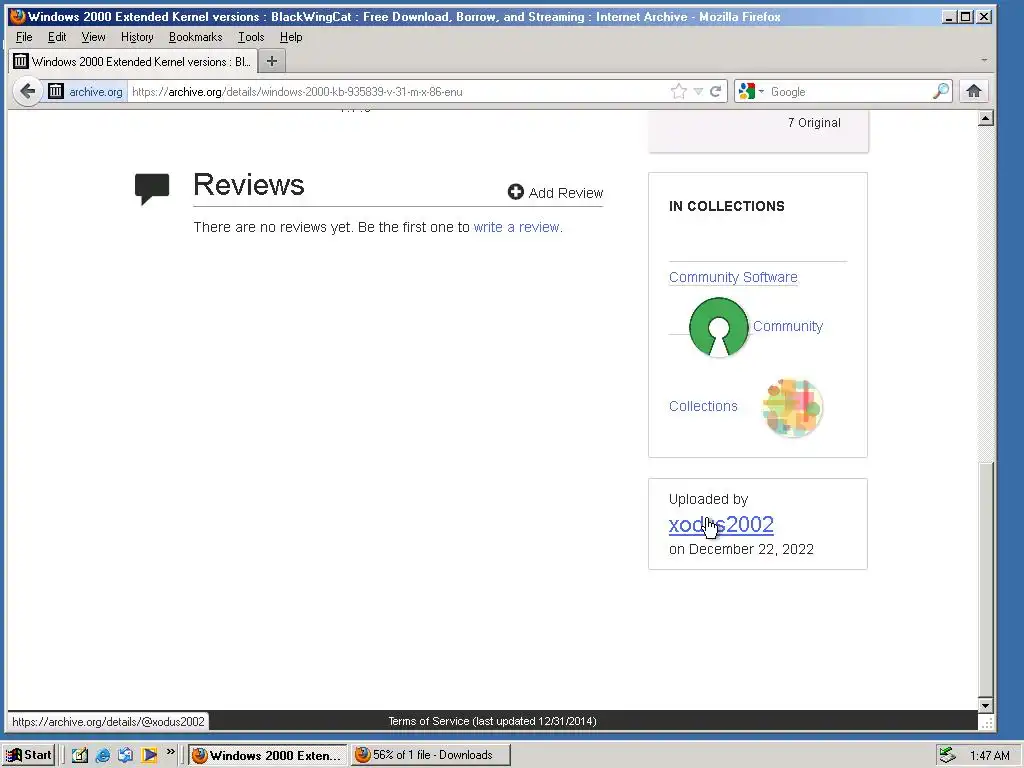Image resolution: width=1024 pixels, height=768 pixels.
Task: Reload the current page
Action: pos(716,91)
